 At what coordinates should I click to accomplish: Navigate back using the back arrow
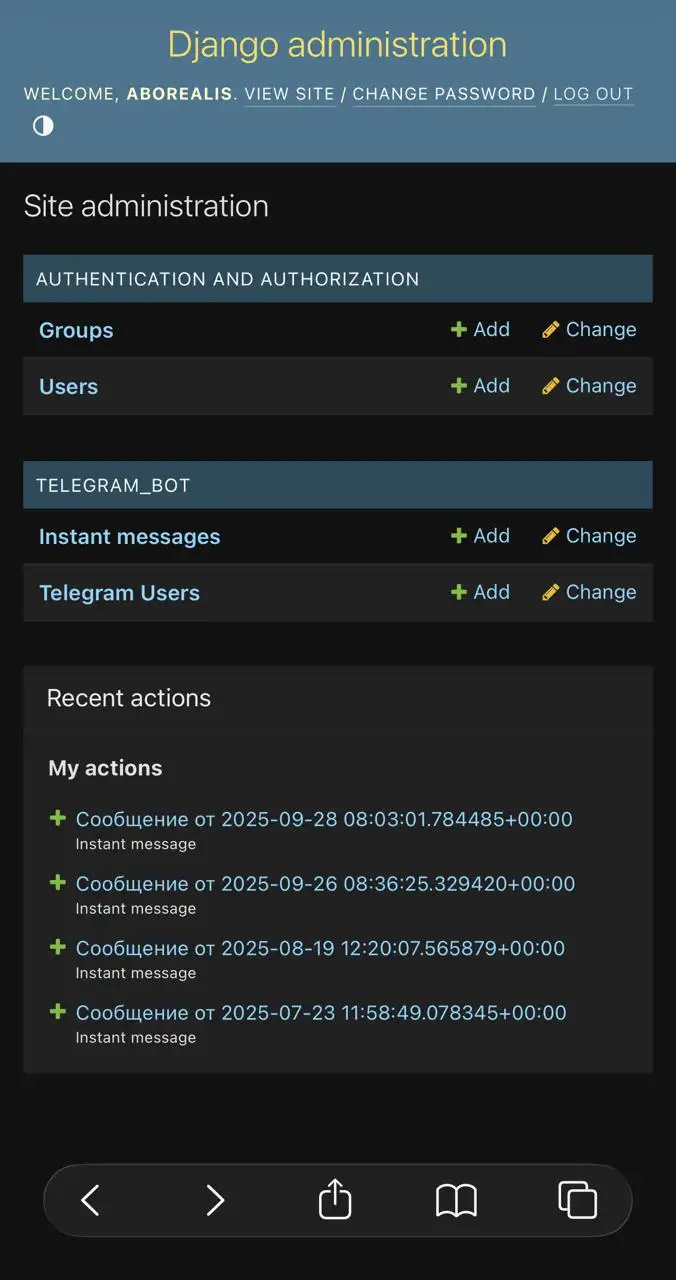pos(91,1200)
